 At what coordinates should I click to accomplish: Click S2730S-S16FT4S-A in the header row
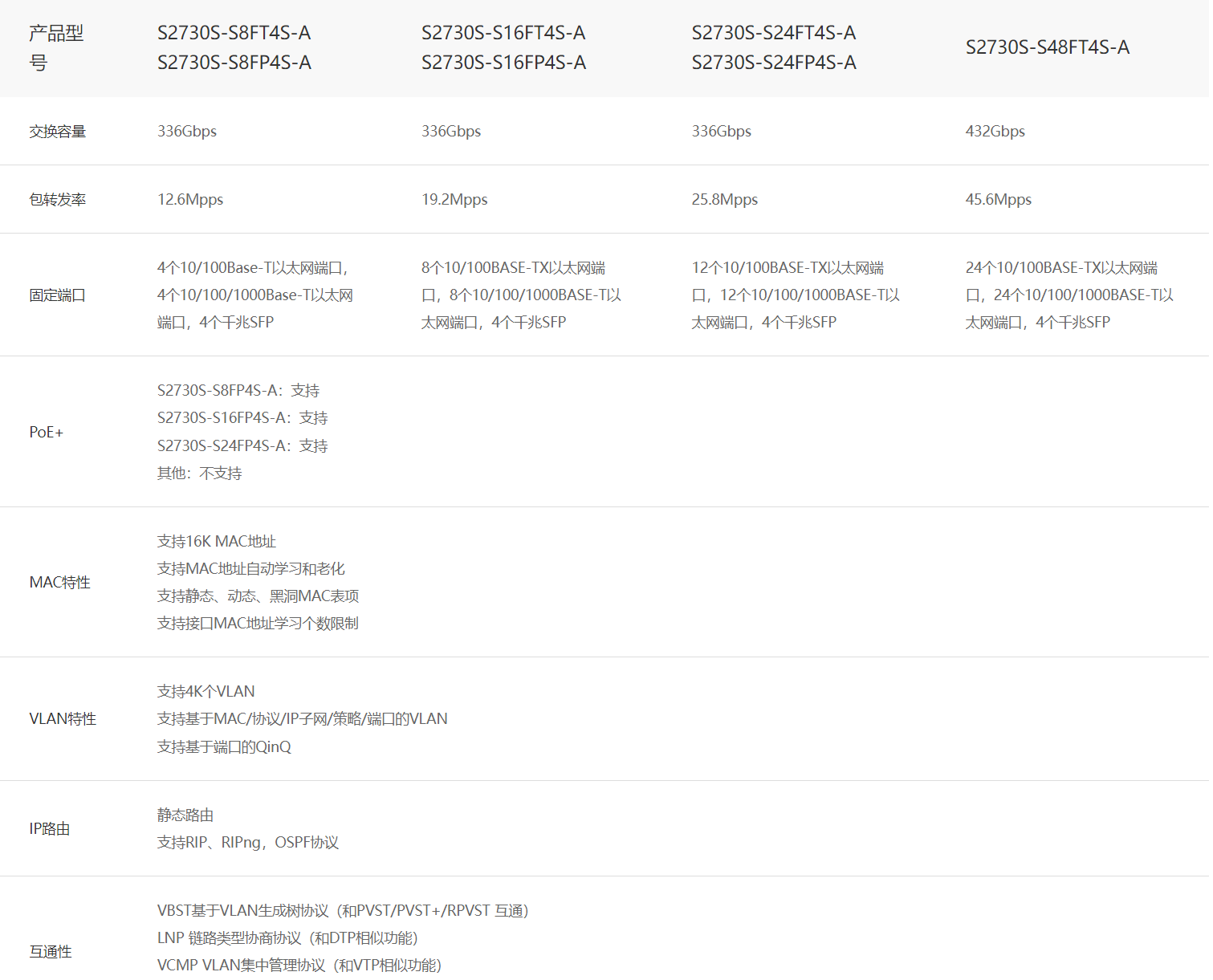pyautogui.click(x=503, y=33)
